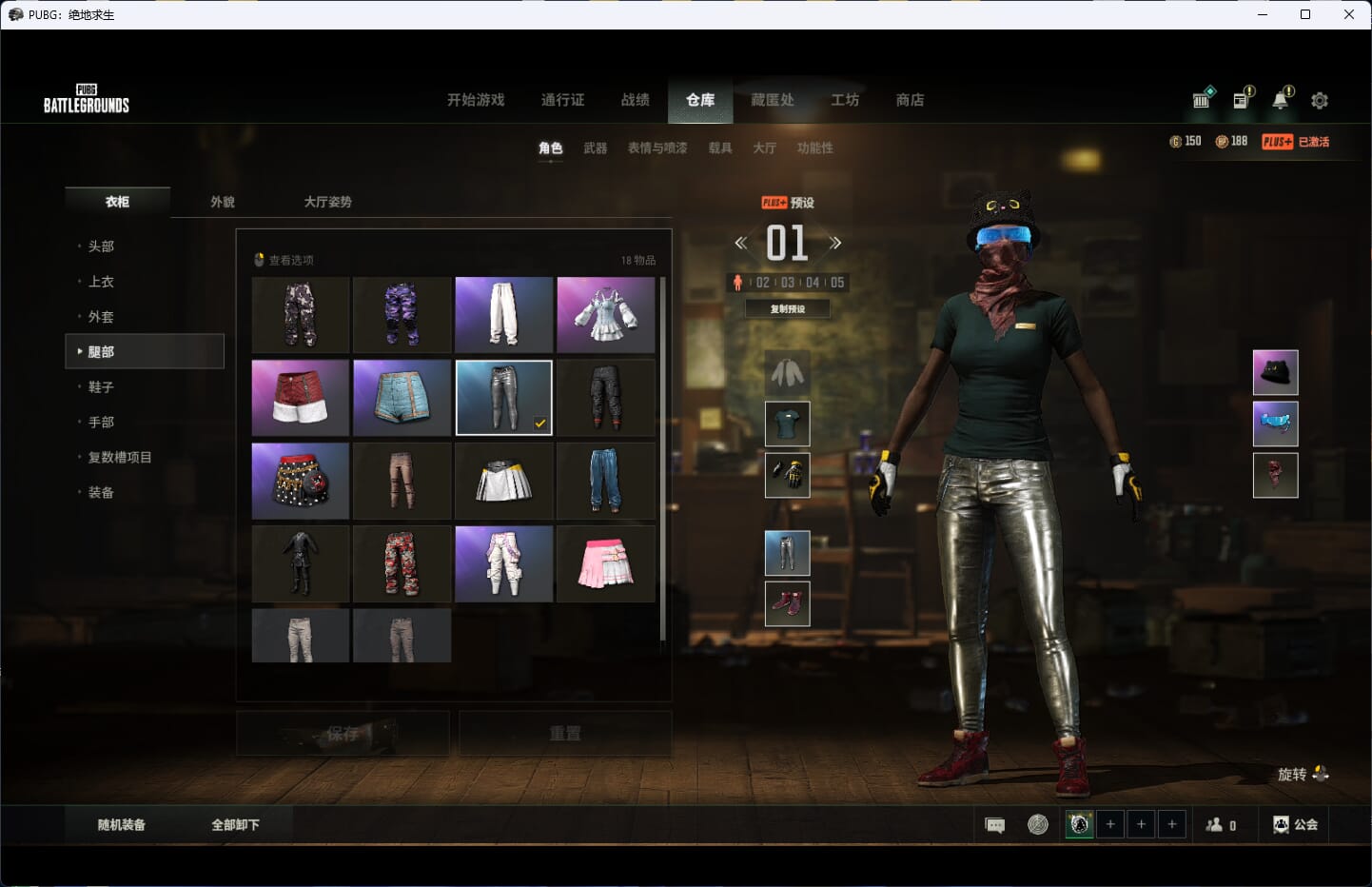
Task: Click the G-Coin balance 150
Action: (x=1185, y=141)
